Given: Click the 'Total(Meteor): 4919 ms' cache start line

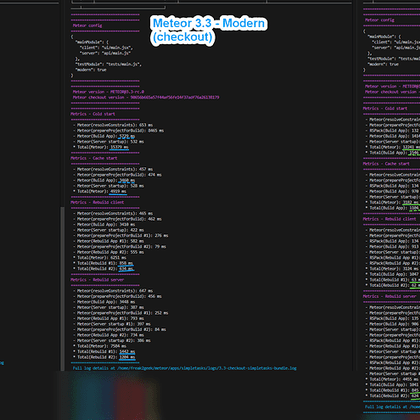Looking at the screenshot, I should pos(100,191).
